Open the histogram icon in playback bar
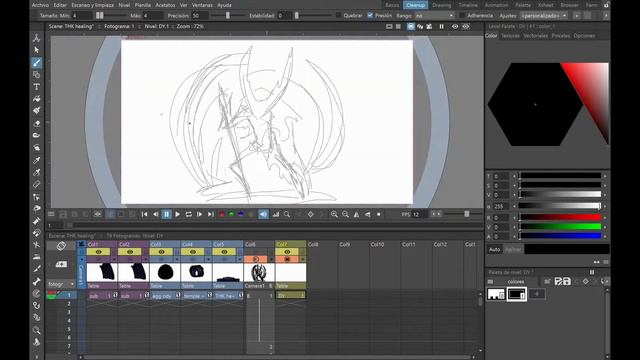The image size is (640, 360). 276,214
